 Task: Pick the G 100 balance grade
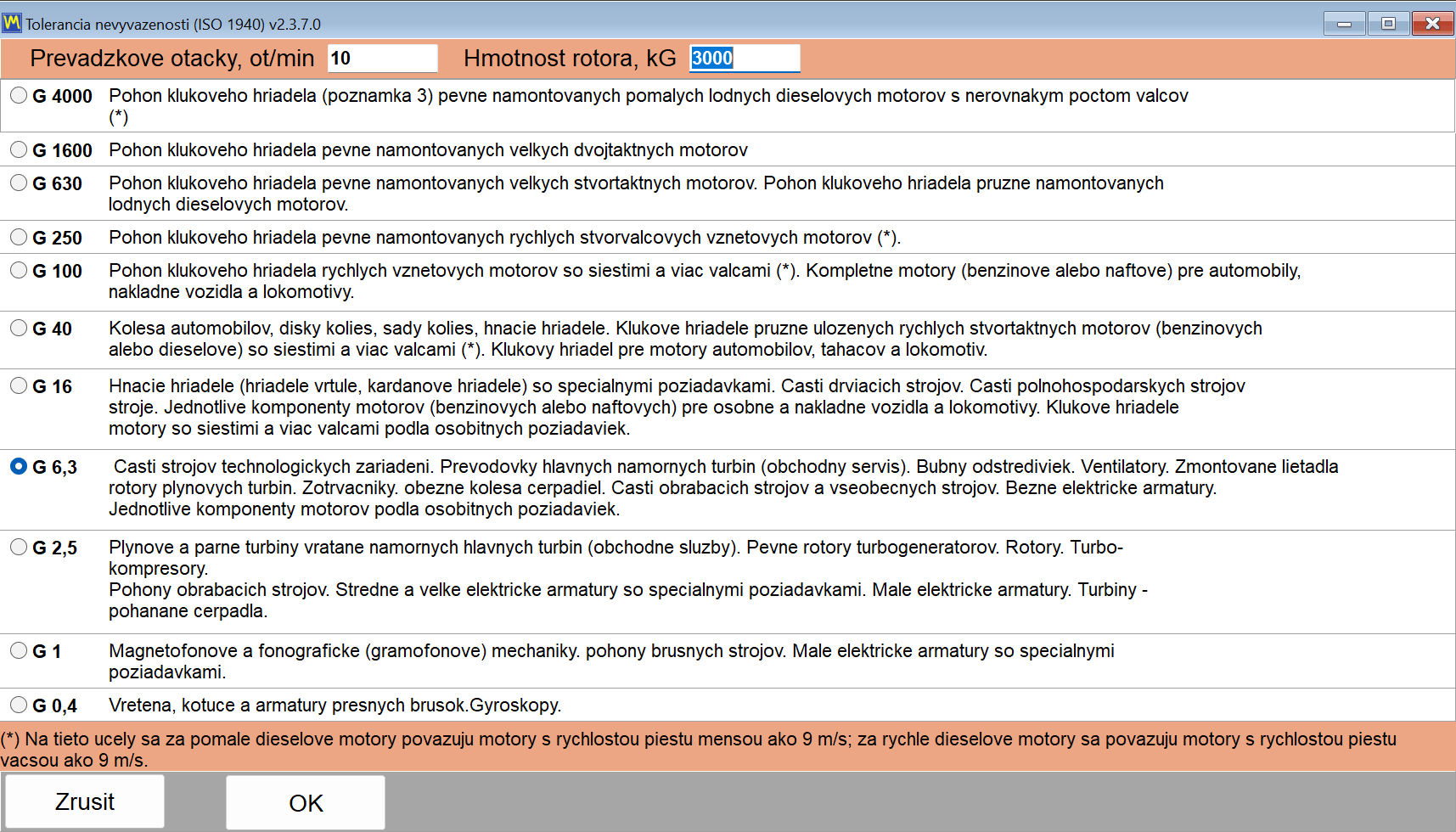pyautogui.click(x=19, y=271)
